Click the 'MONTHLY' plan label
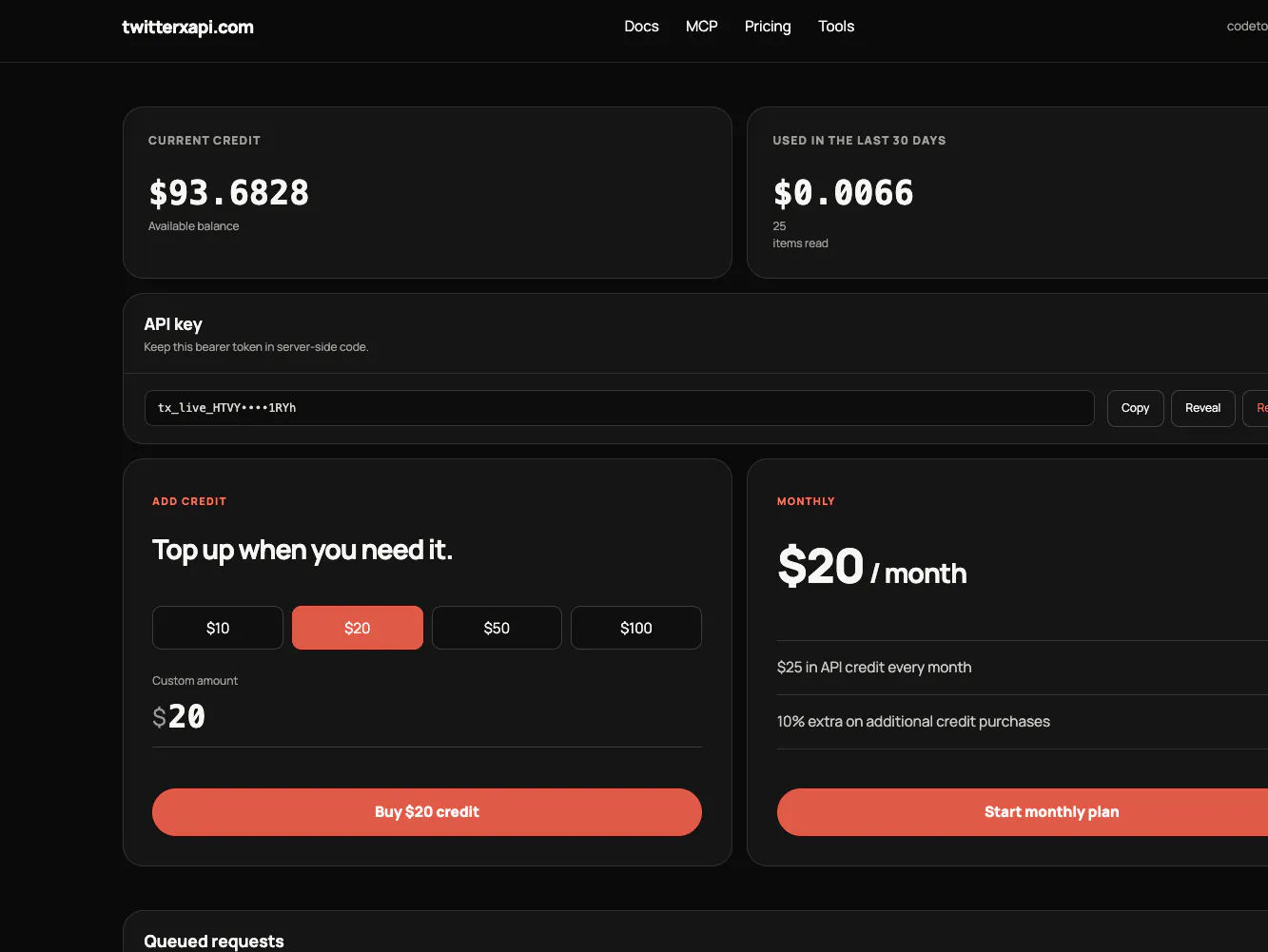 point(806,501)
